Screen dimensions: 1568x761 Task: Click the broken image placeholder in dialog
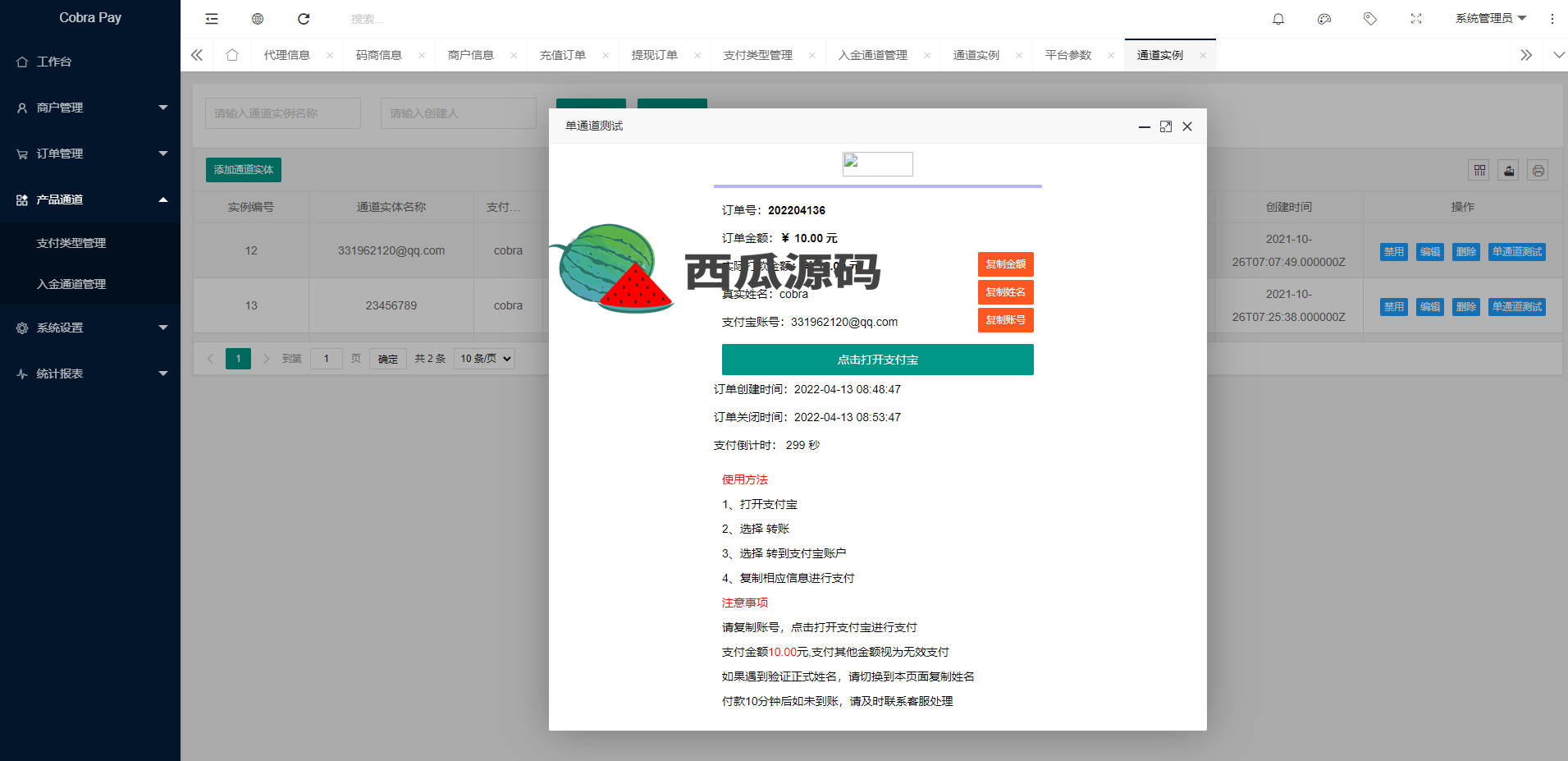878,164
